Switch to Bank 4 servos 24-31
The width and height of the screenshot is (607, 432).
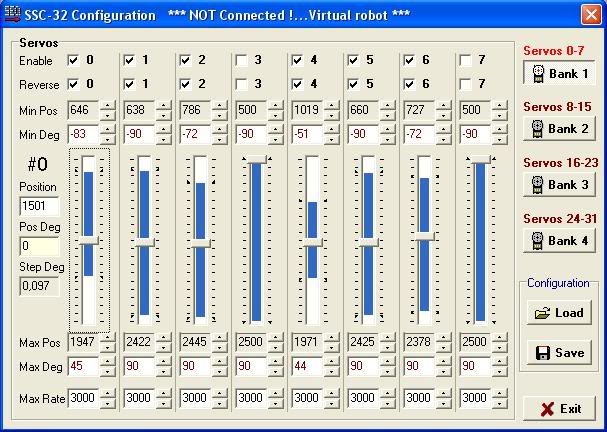click(x=559, y=241)
